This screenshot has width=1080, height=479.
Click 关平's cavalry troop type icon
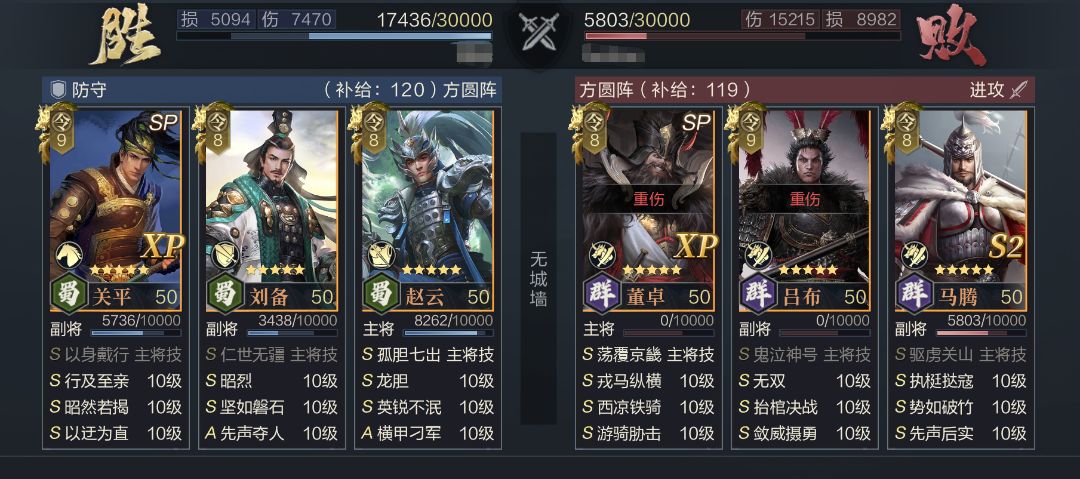click(x=69, y=254)
